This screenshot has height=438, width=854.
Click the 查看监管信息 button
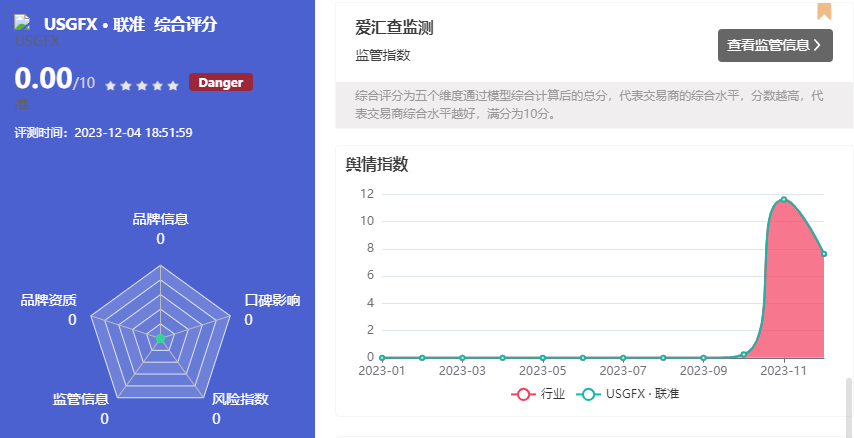coord(775,45)
